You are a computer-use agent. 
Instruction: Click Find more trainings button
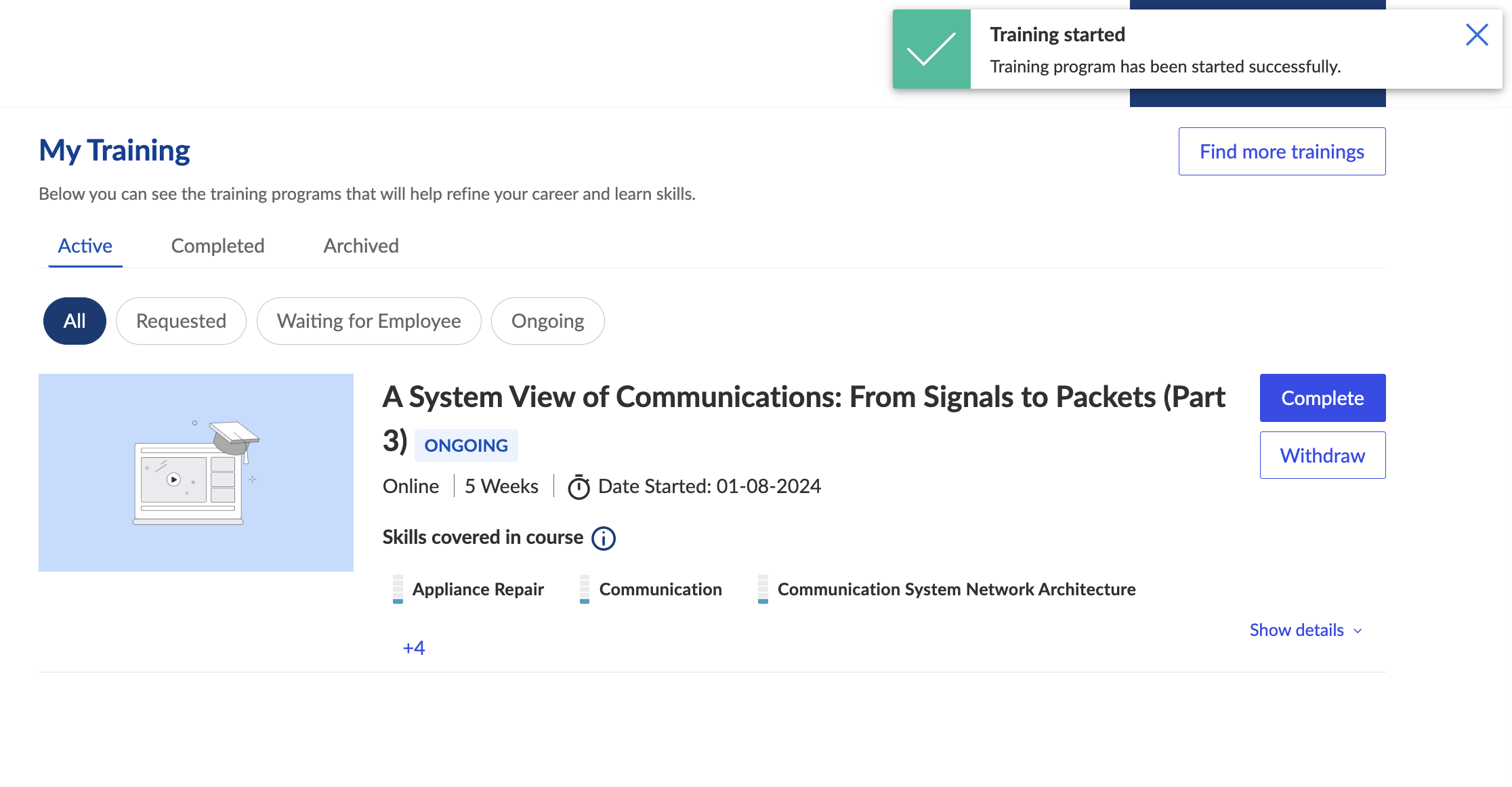coord(1281,151)
